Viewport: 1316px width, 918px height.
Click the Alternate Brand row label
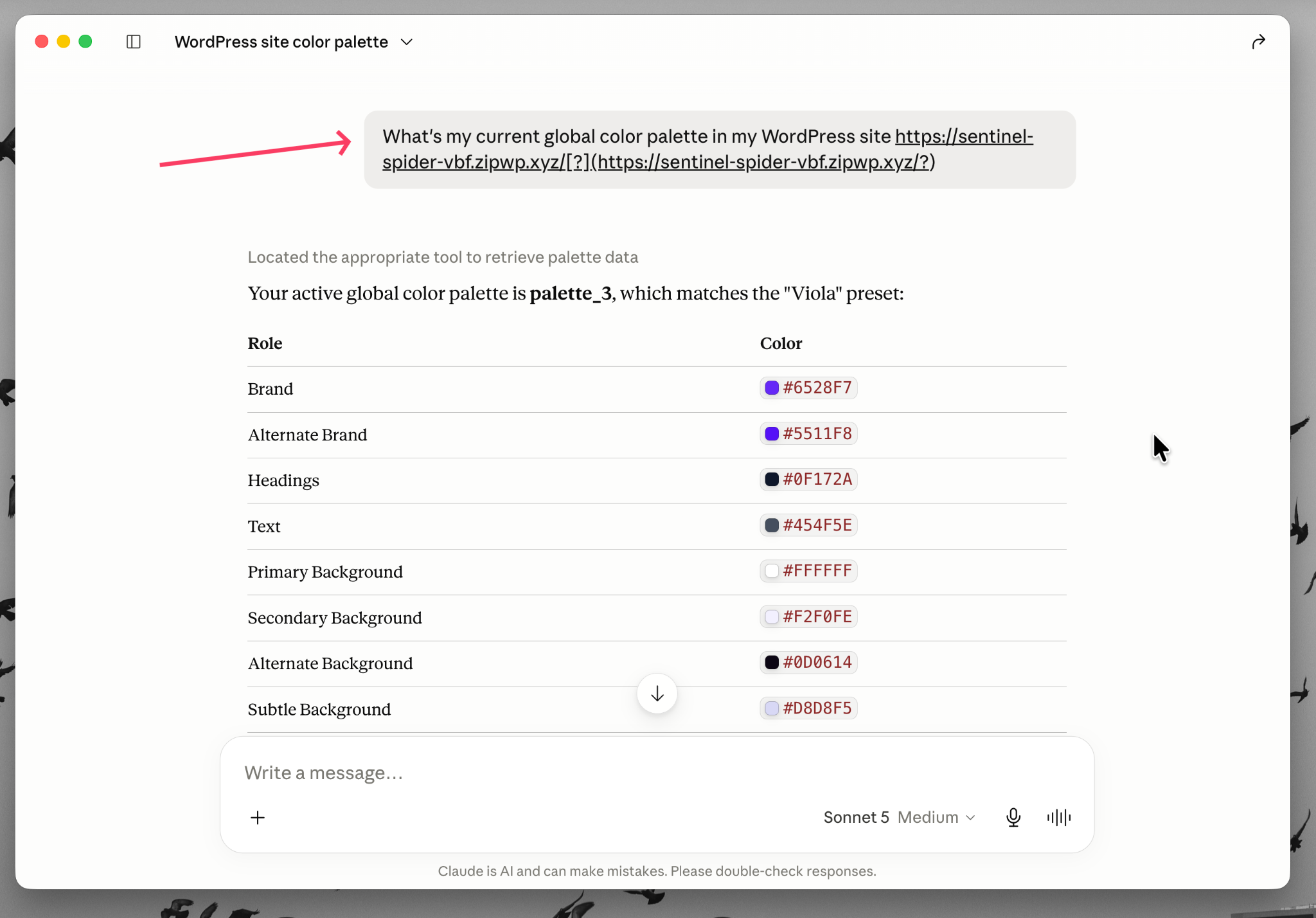pyautogui.click(x=307, y=435)
